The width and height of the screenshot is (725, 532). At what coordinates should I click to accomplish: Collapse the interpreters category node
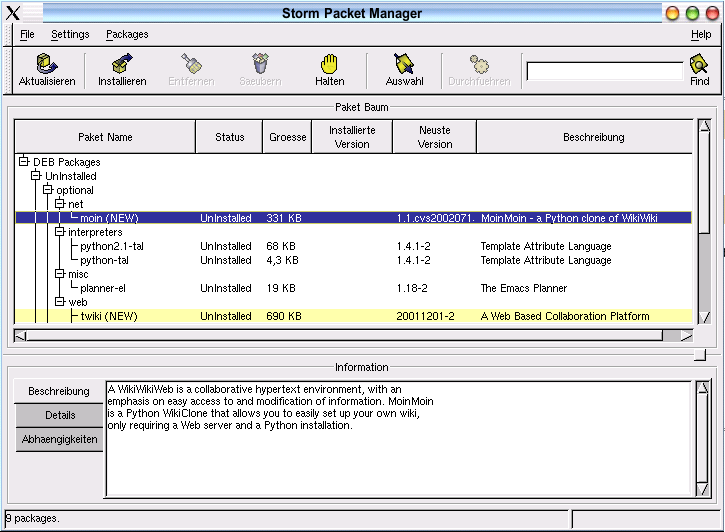tap(60, 232)
